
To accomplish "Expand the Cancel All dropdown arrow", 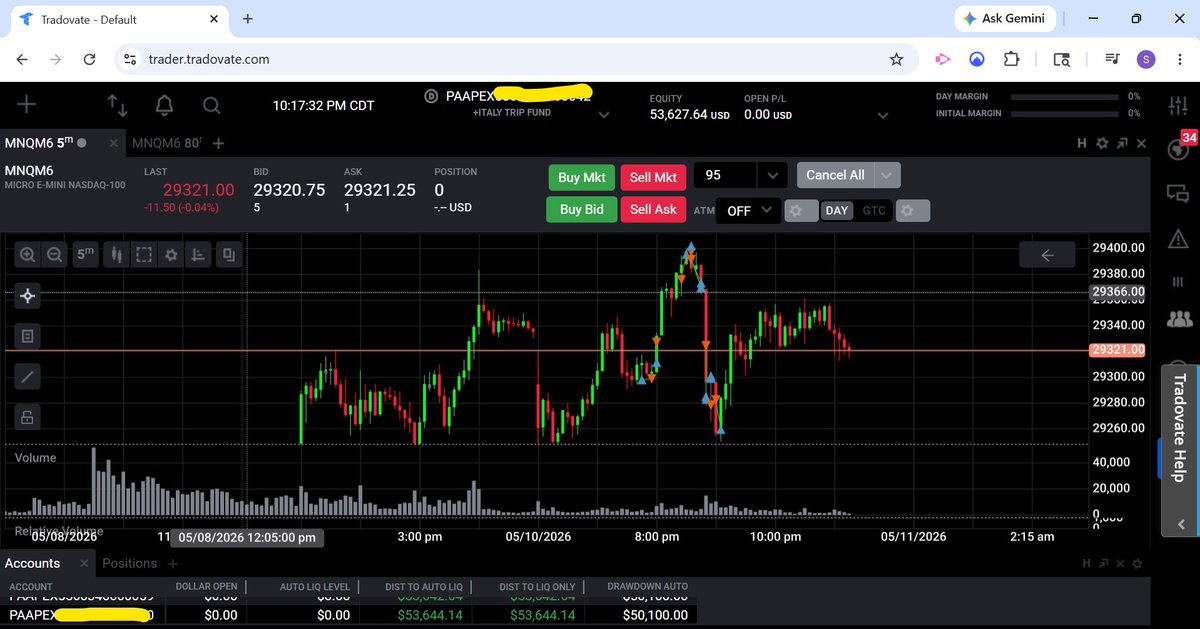I will (887, 175).
